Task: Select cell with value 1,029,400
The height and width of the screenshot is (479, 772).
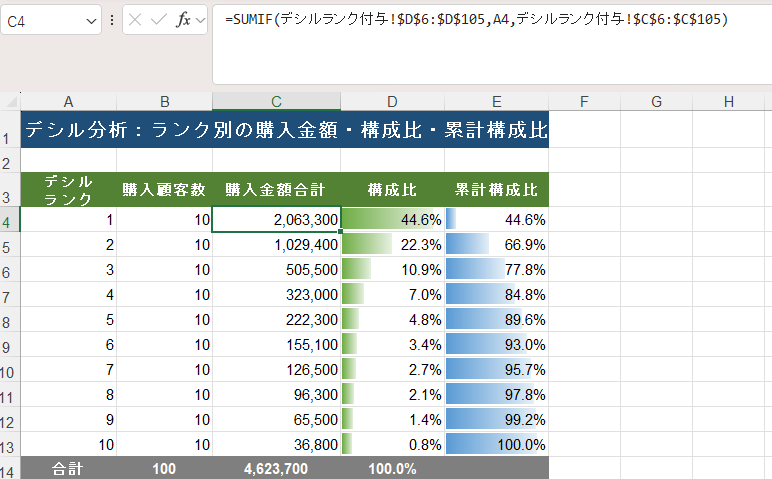Action: 276,245
